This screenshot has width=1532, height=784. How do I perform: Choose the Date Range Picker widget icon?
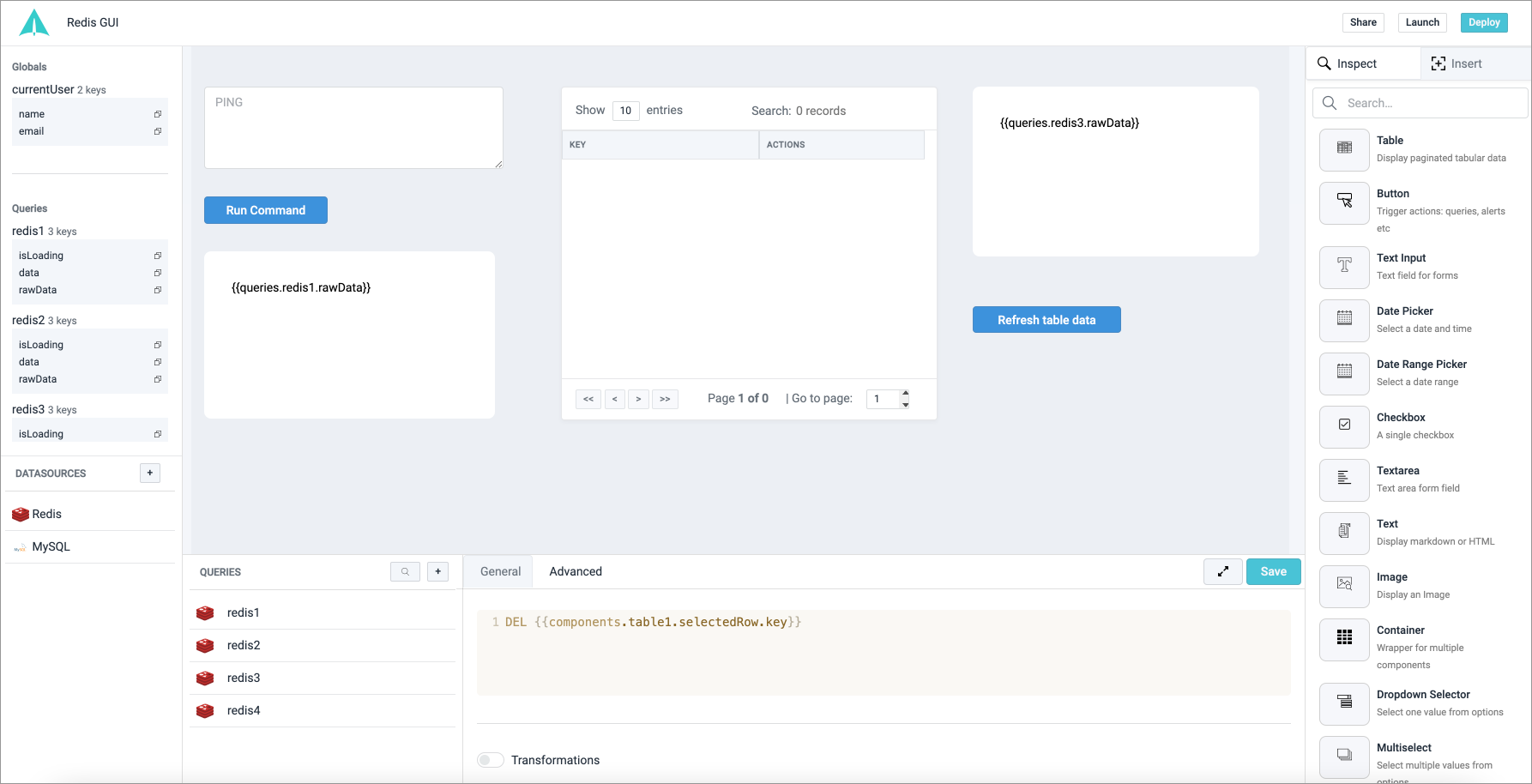1344,373
